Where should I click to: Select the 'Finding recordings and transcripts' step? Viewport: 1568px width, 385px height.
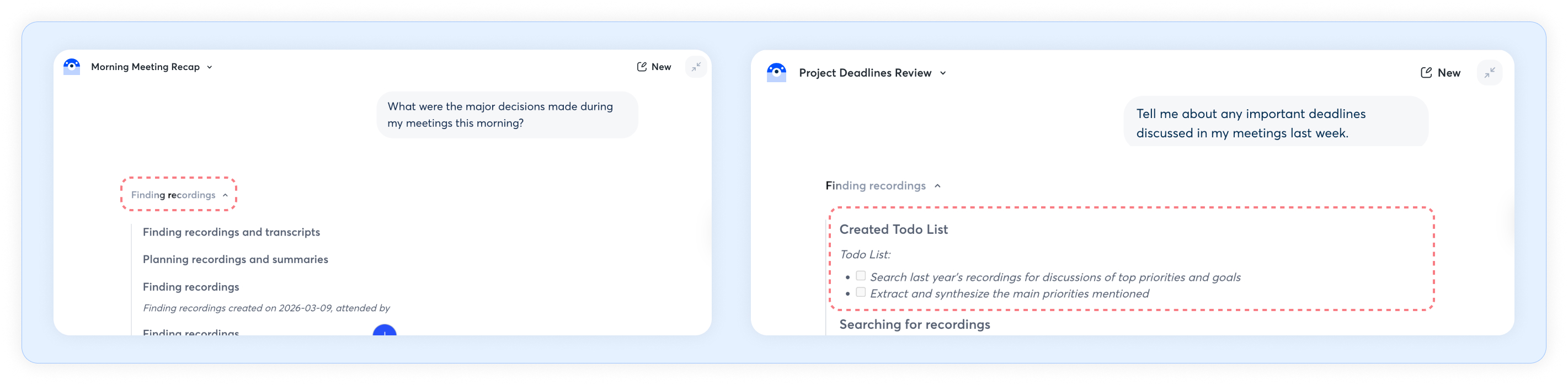(231, 232)
